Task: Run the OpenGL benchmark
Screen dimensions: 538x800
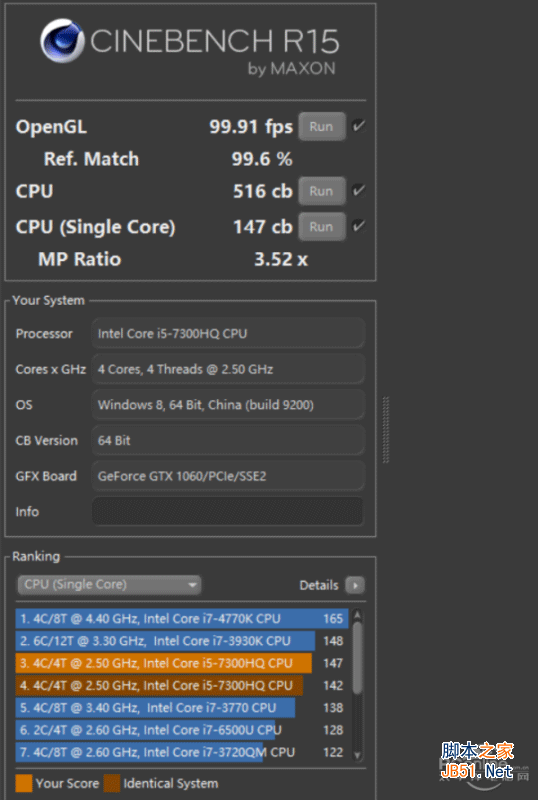Action: [322, 127]
